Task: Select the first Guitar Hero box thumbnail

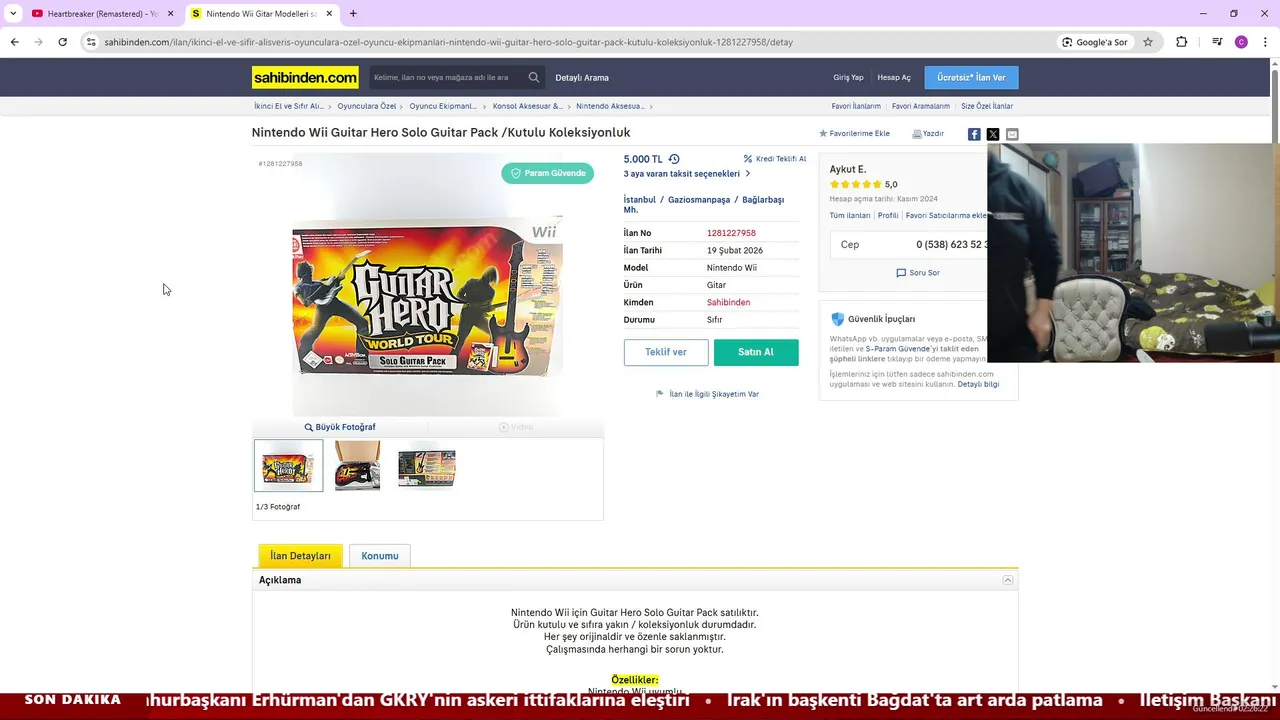Action: coord(288,466)
